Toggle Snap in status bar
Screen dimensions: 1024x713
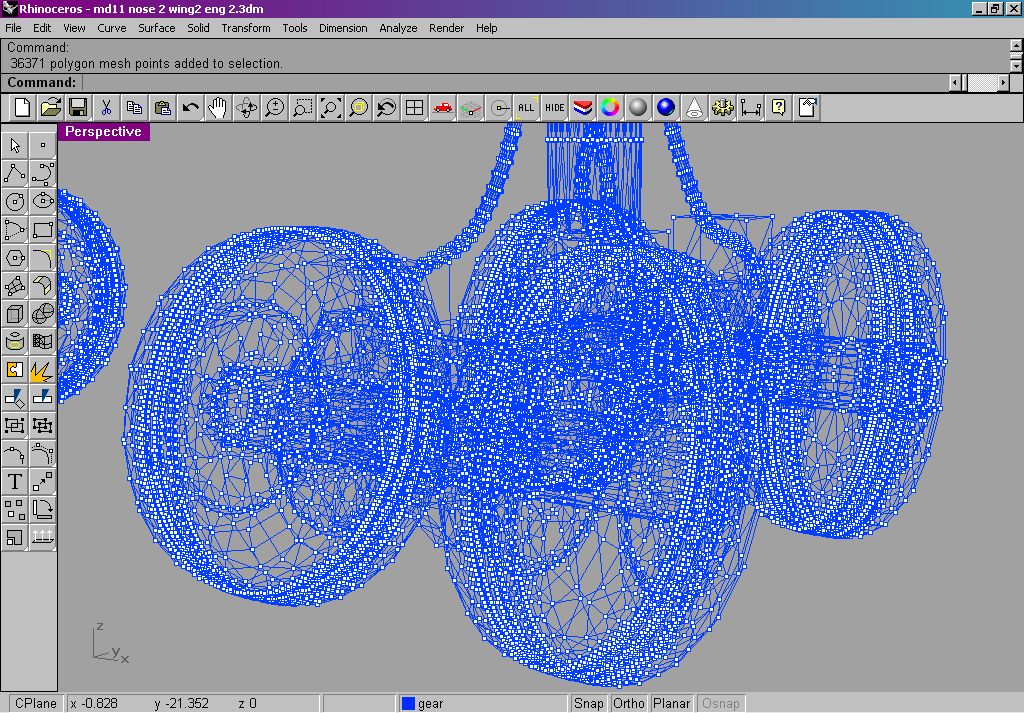589,703
